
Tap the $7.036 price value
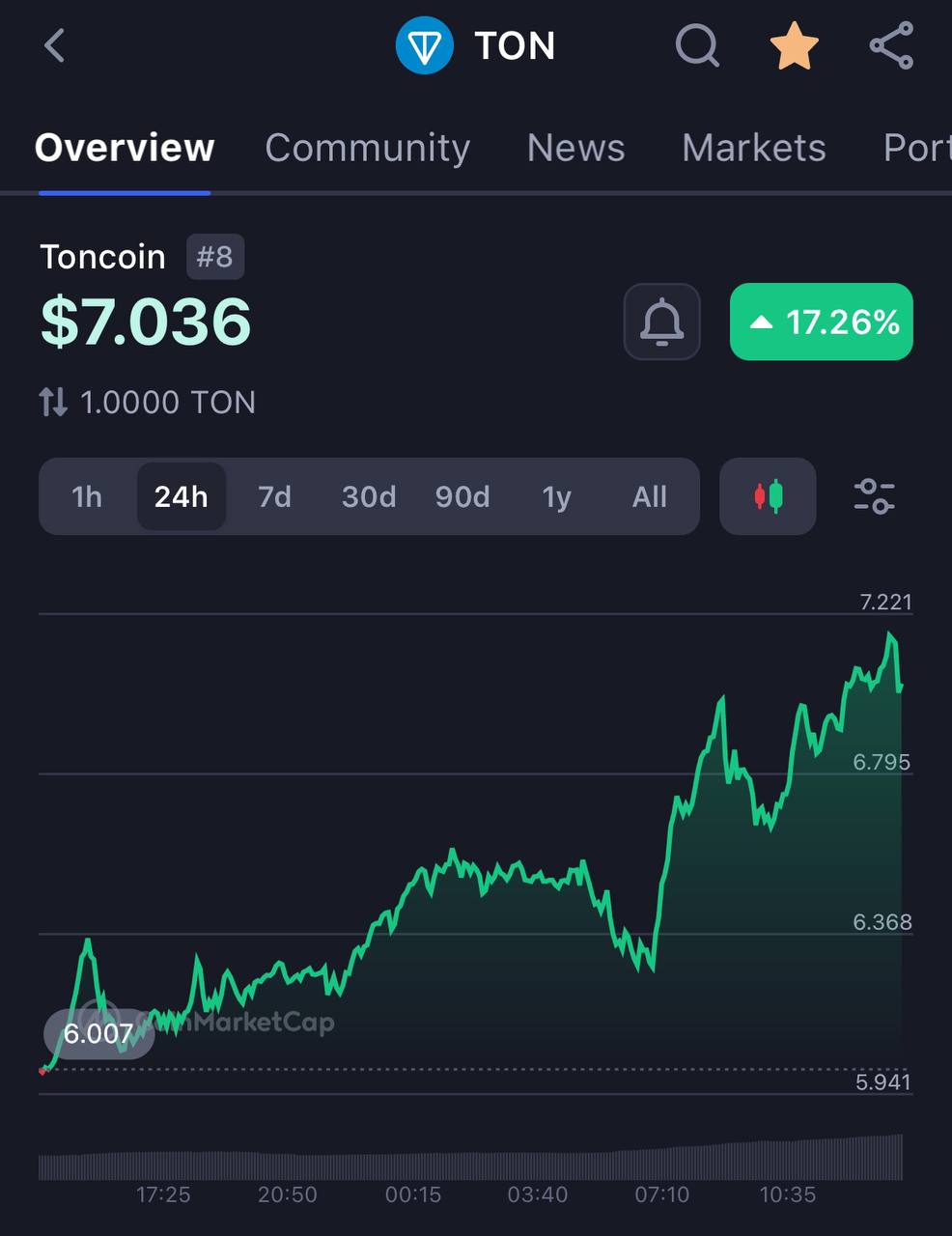point(146,322)
